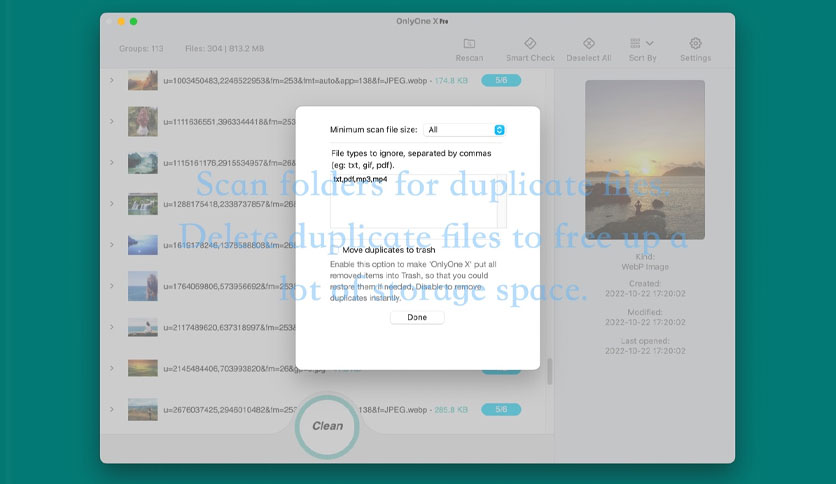836x484 pixels.
Task: Click the WebP Image kind label
Action: [x=645, y=267]
